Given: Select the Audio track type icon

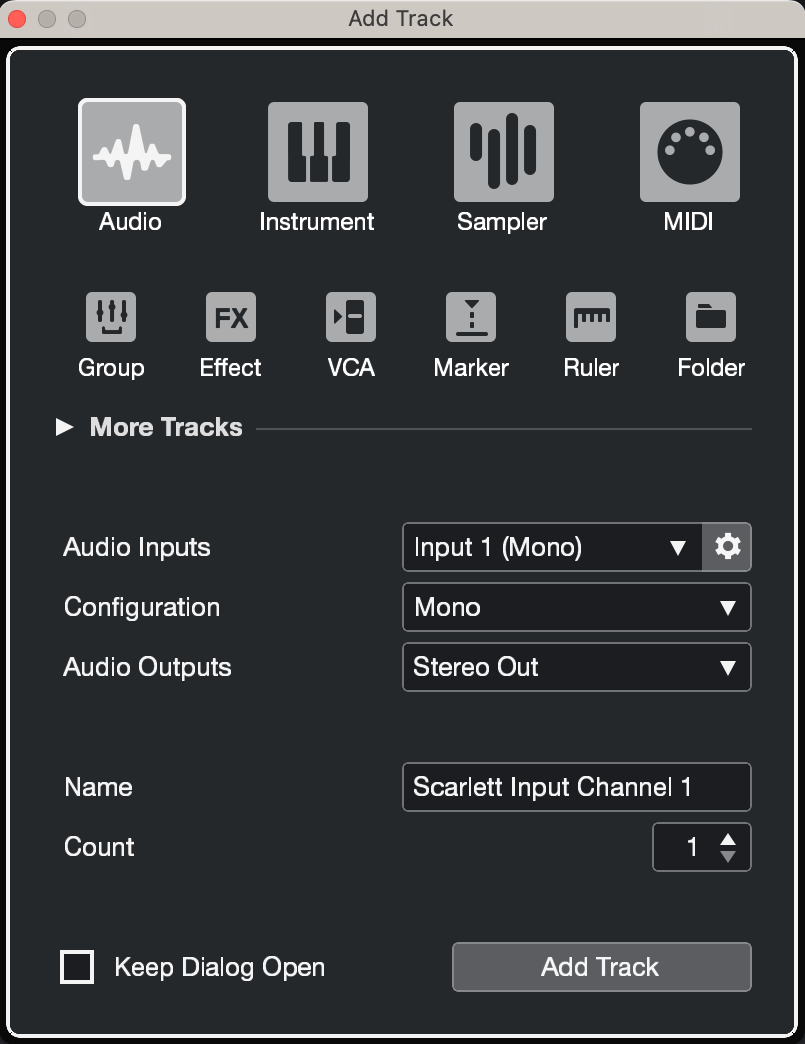Looking at the screenshot, I should (131, 152).
